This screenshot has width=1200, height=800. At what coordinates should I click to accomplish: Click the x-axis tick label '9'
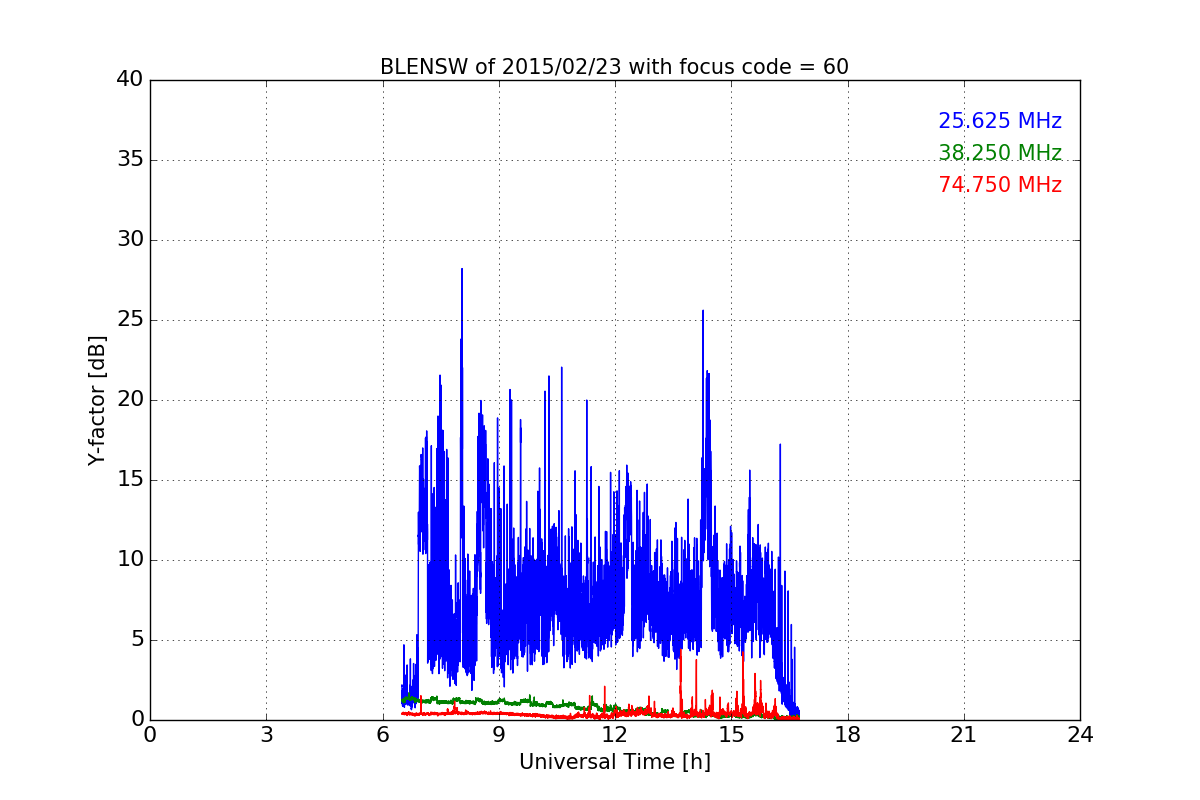coord(499,735)
